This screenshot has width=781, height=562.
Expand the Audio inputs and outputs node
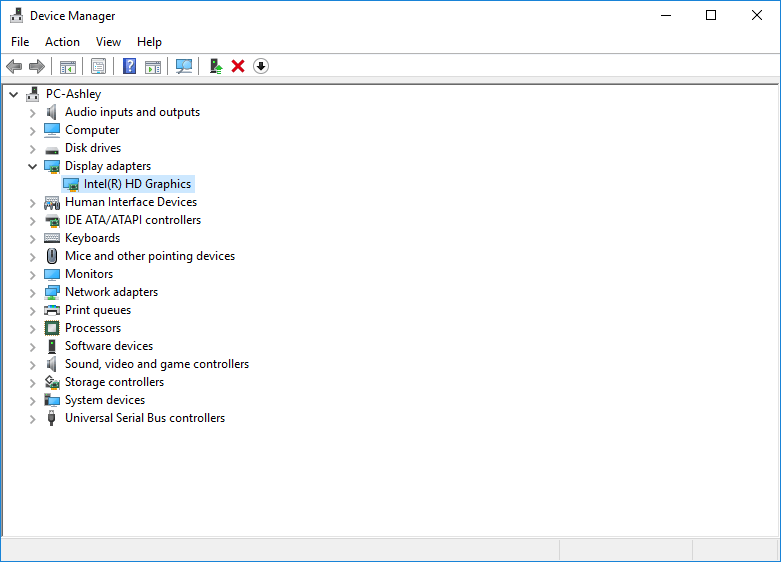pyautogui.click(x=32, y=112)
